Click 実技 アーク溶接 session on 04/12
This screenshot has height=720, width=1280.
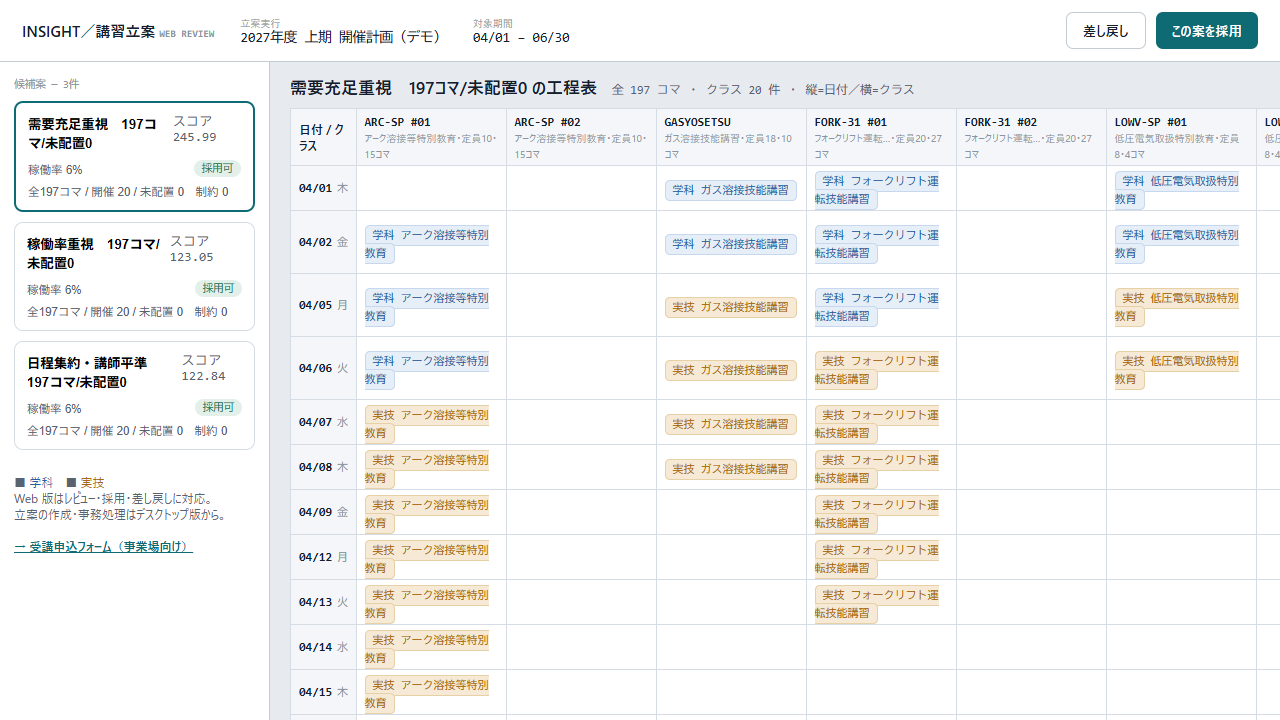click(427, 559)
